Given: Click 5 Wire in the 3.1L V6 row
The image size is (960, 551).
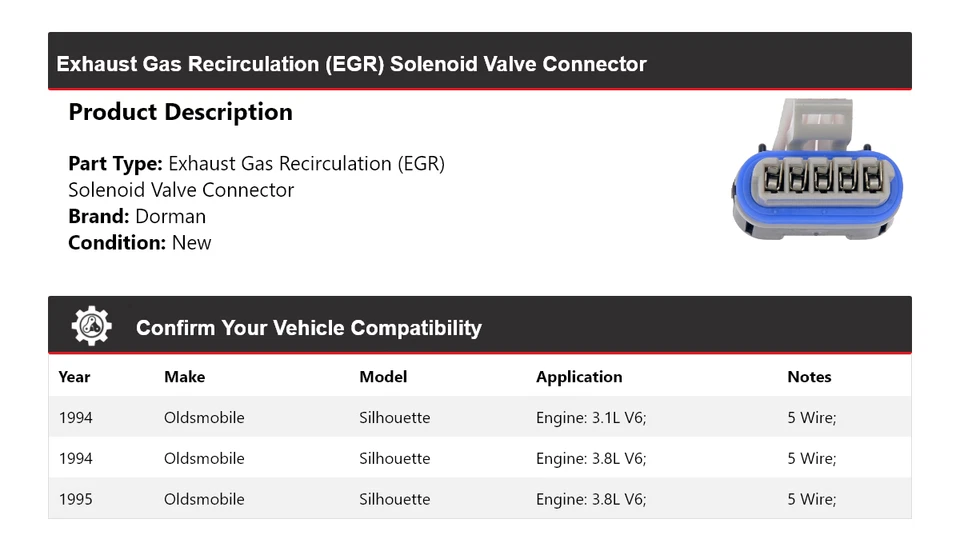Looking at the screenshot, I should coord(811,418).
